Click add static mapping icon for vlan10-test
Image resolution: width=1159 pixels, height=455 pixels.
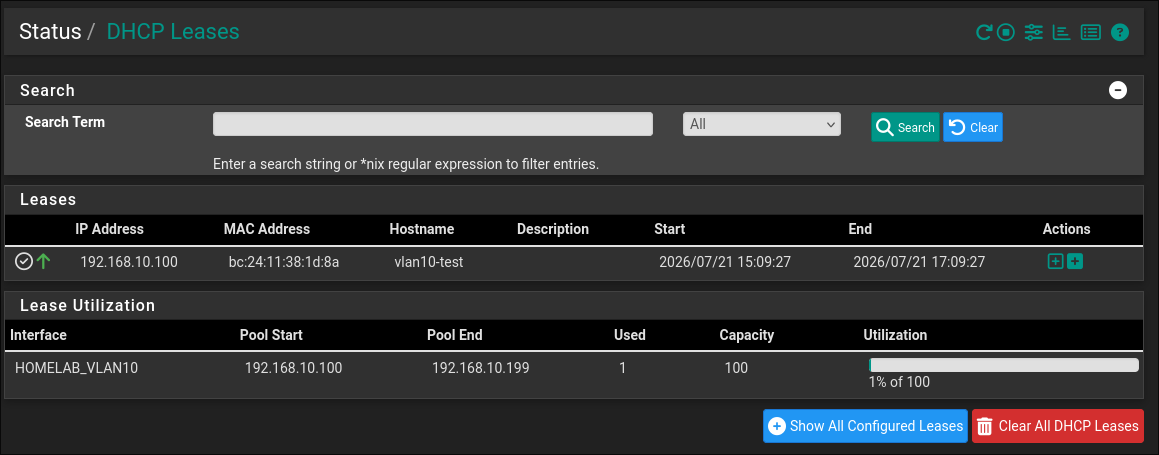tap(1055, 261)
